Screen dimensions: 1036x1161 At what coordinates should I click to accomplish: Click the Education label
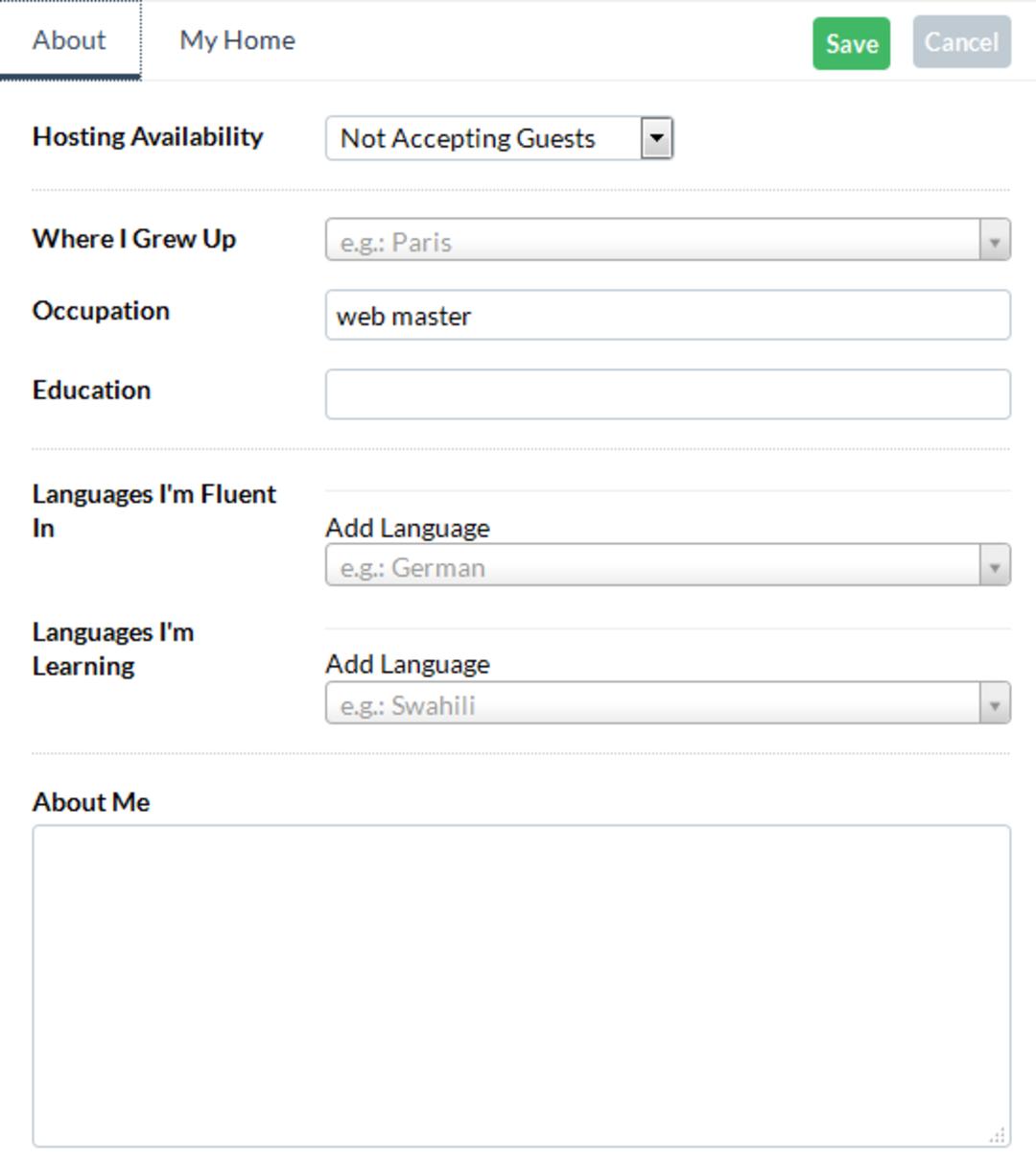pyautogui.click(x=91, y=391)
